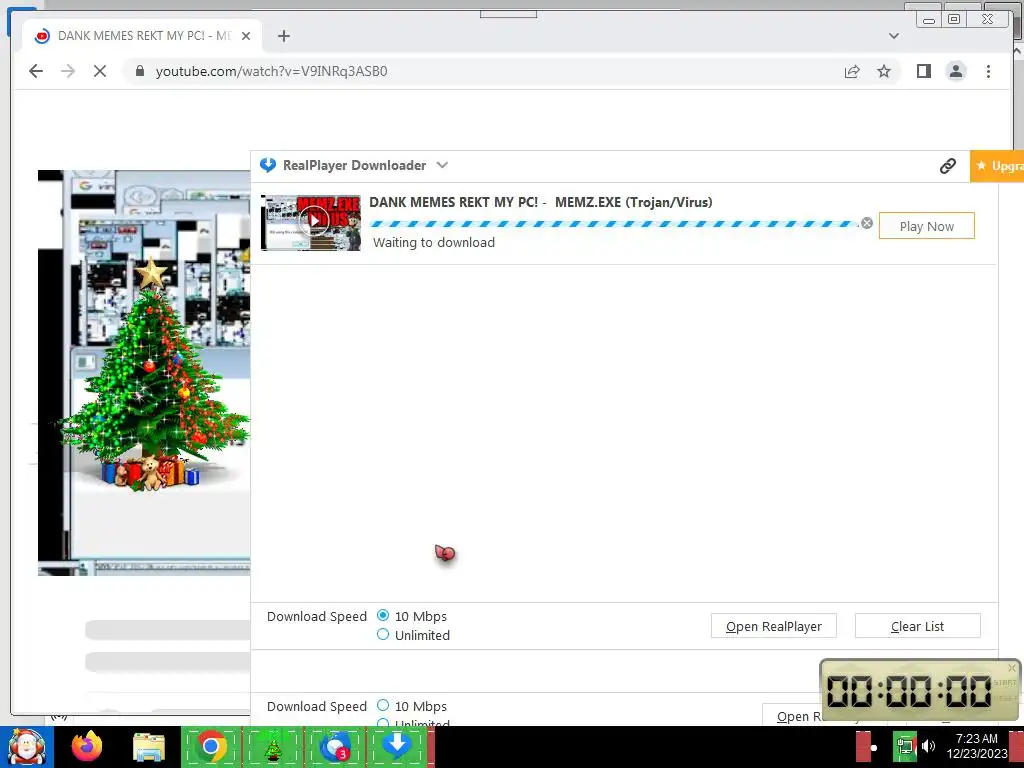
Task: Click the download progress bar
Action: click(x=614, y=224)
